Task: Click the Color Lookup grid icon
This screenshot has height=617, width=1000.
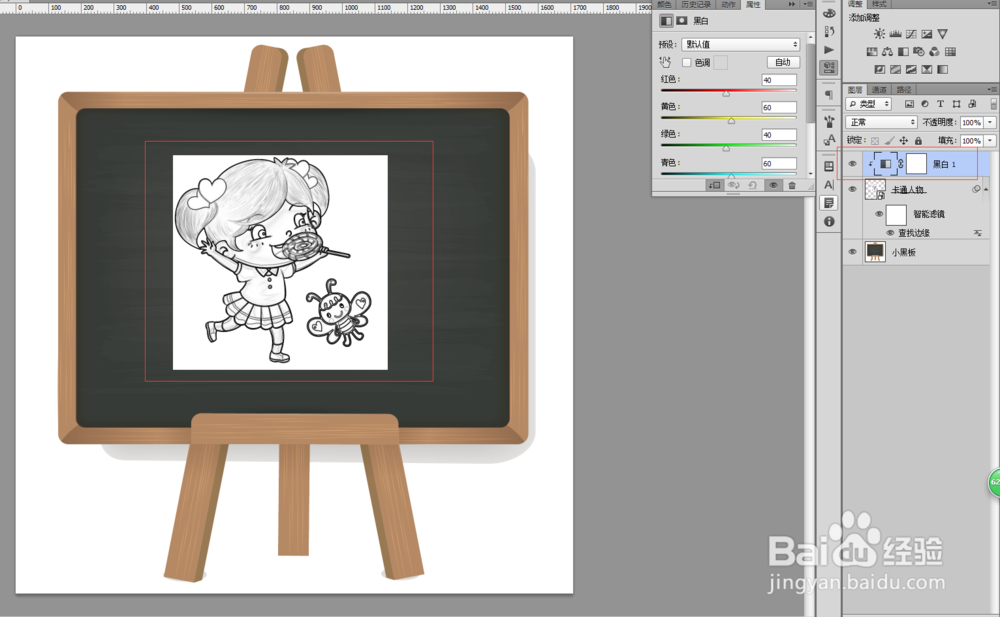Action: pos(950,52)
